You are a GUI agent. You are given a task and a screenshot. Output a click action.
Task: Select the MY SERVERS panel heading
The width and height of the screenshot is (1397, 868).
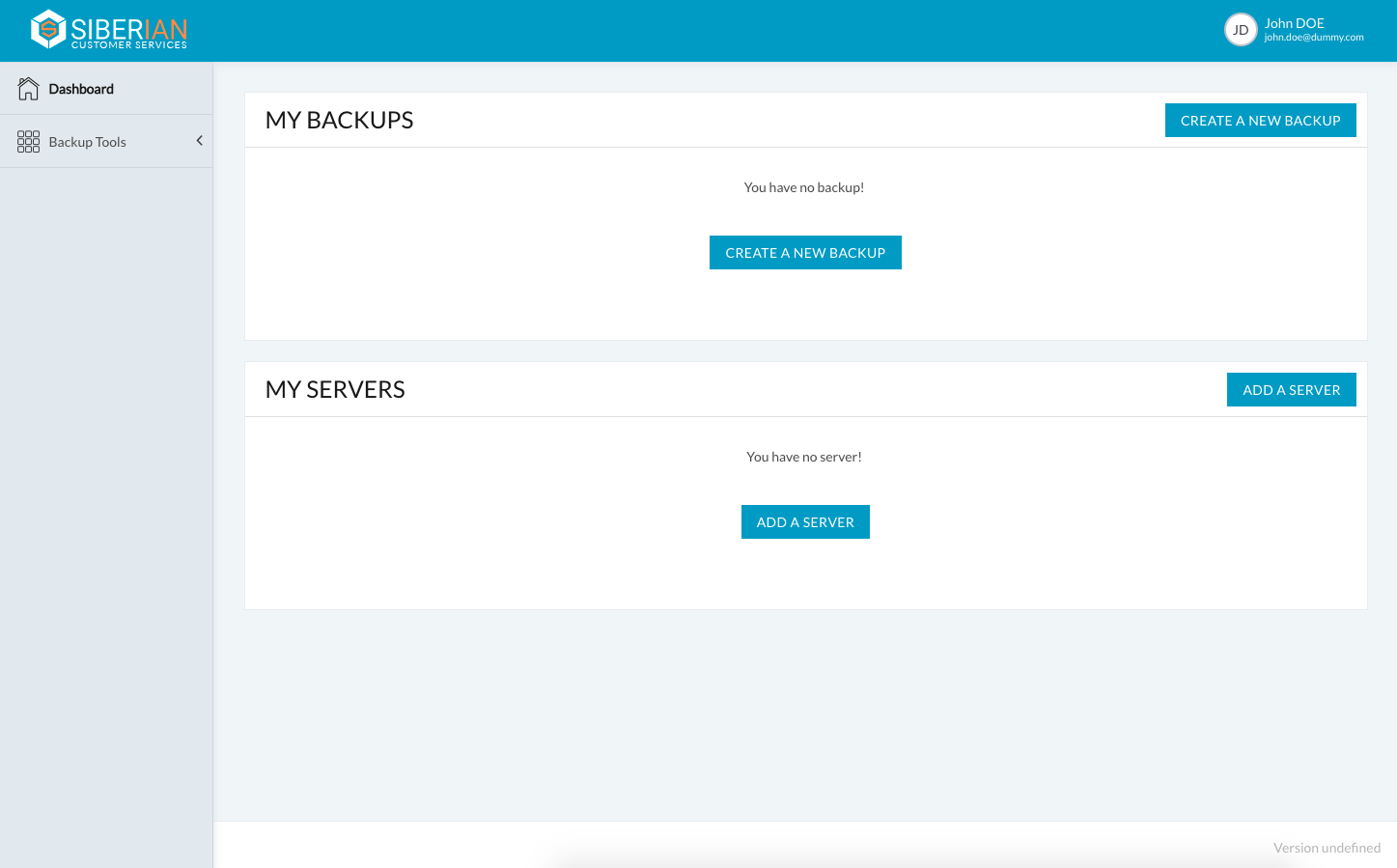tap(335, 389)
